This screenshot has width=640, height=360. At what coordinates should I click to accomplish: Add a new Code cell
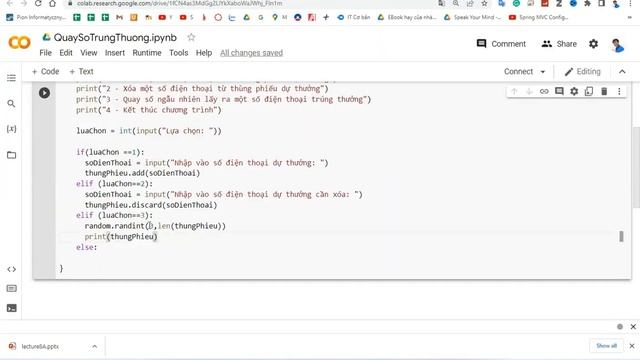(46, 71)
